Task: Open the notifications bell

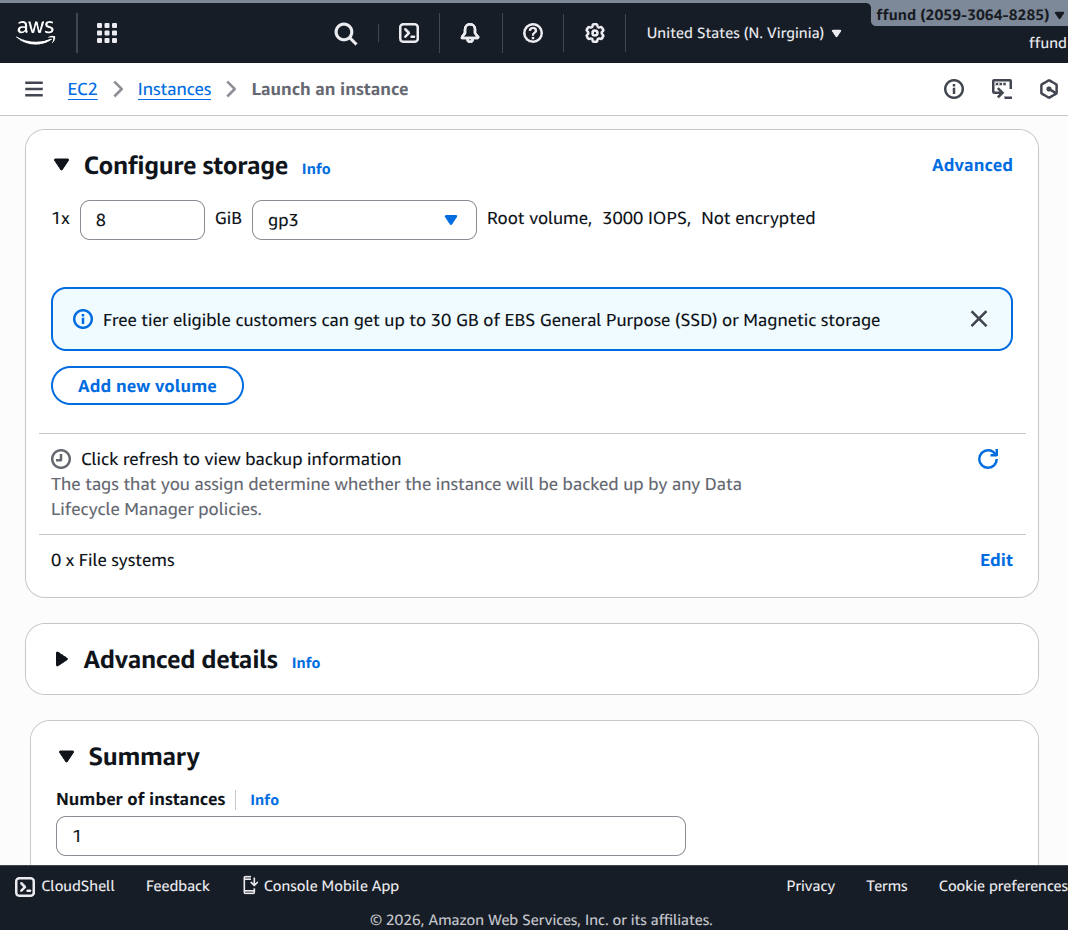Action: [x=470, y=33]
